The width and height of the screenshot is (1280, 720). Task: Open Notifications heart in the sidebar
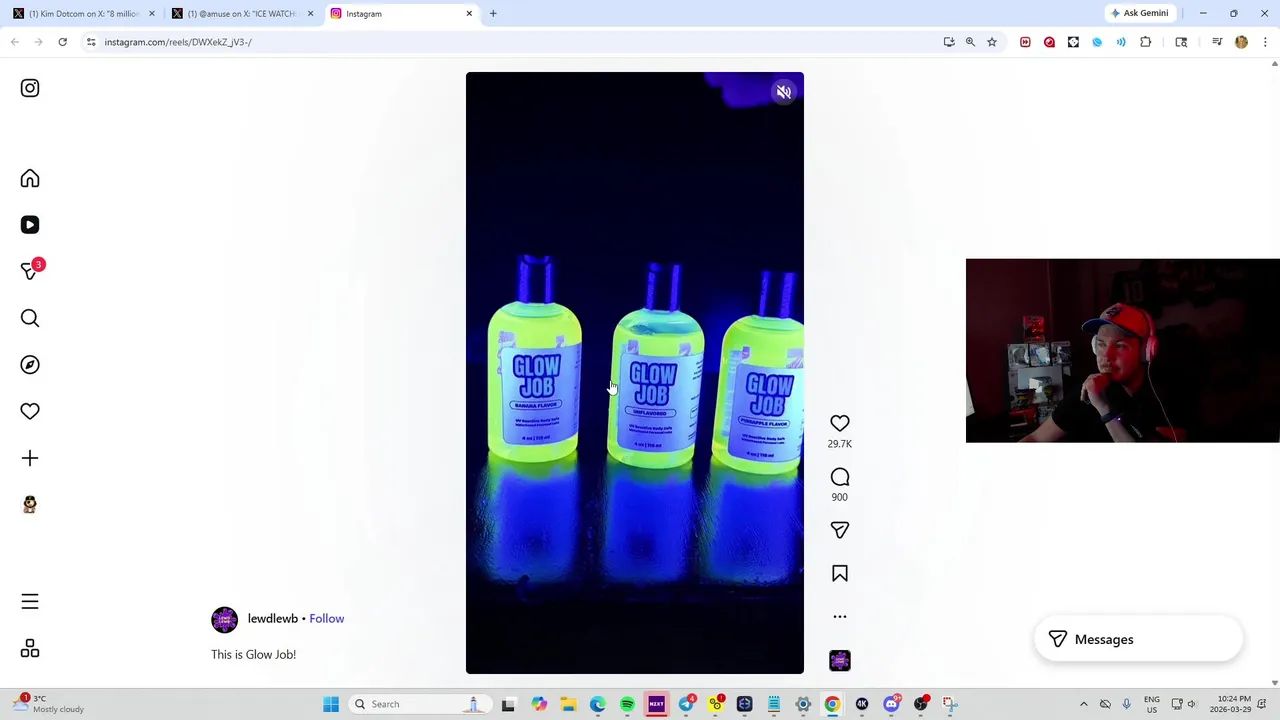click(30, 411)
